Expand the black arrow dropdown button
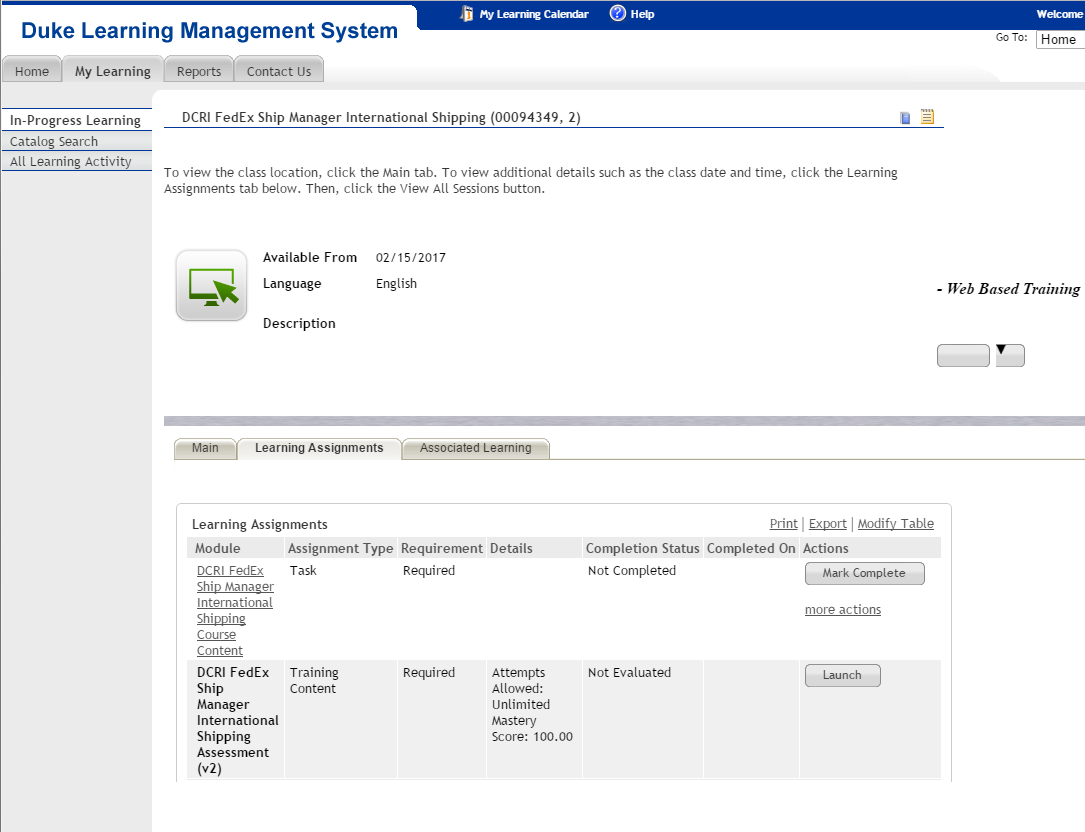1085x832 pixels. click(x=1010, y=355)
